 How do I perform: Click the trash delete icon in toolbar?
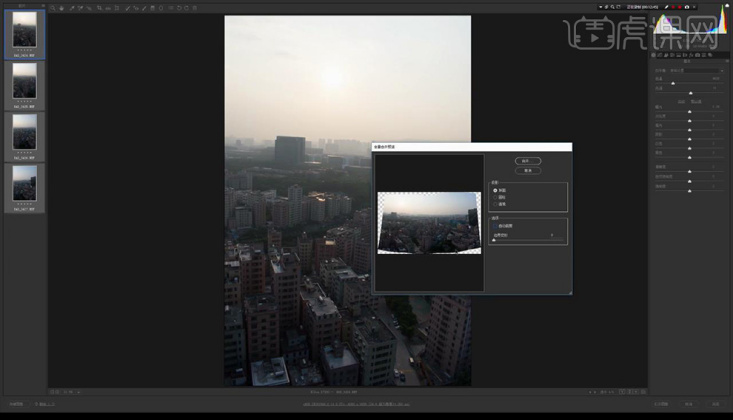[x=195, y=8]
